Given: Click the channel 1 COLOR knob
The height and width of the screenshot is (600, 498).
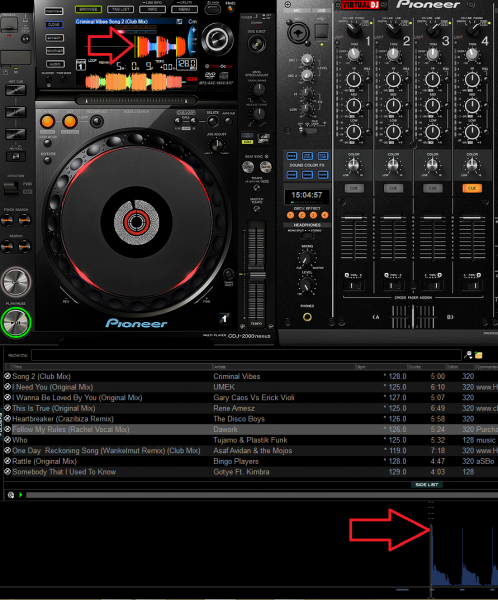Looking at the screenshot, I should coord(354,165).
